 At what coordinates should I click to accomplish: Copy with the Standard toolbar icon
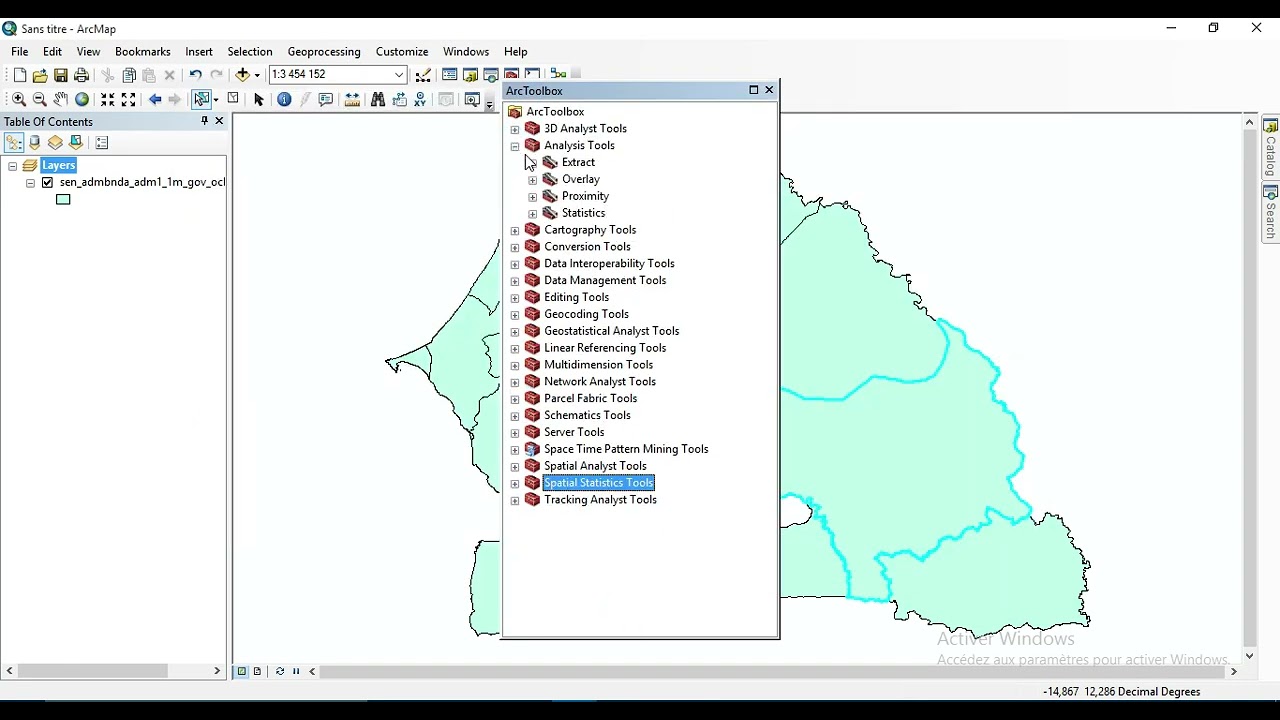coord(128,75)
